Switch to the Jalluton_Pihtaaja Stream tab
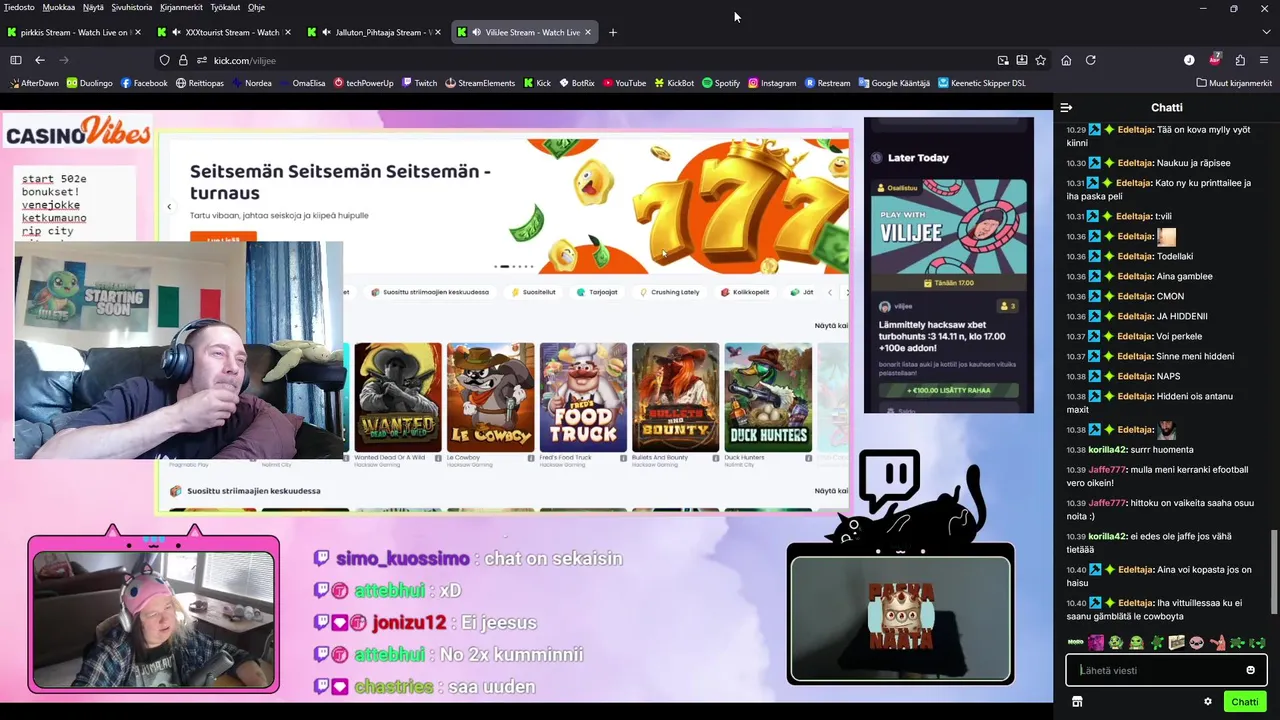This screenshot has width=1280, height=720. coord(374,32)
